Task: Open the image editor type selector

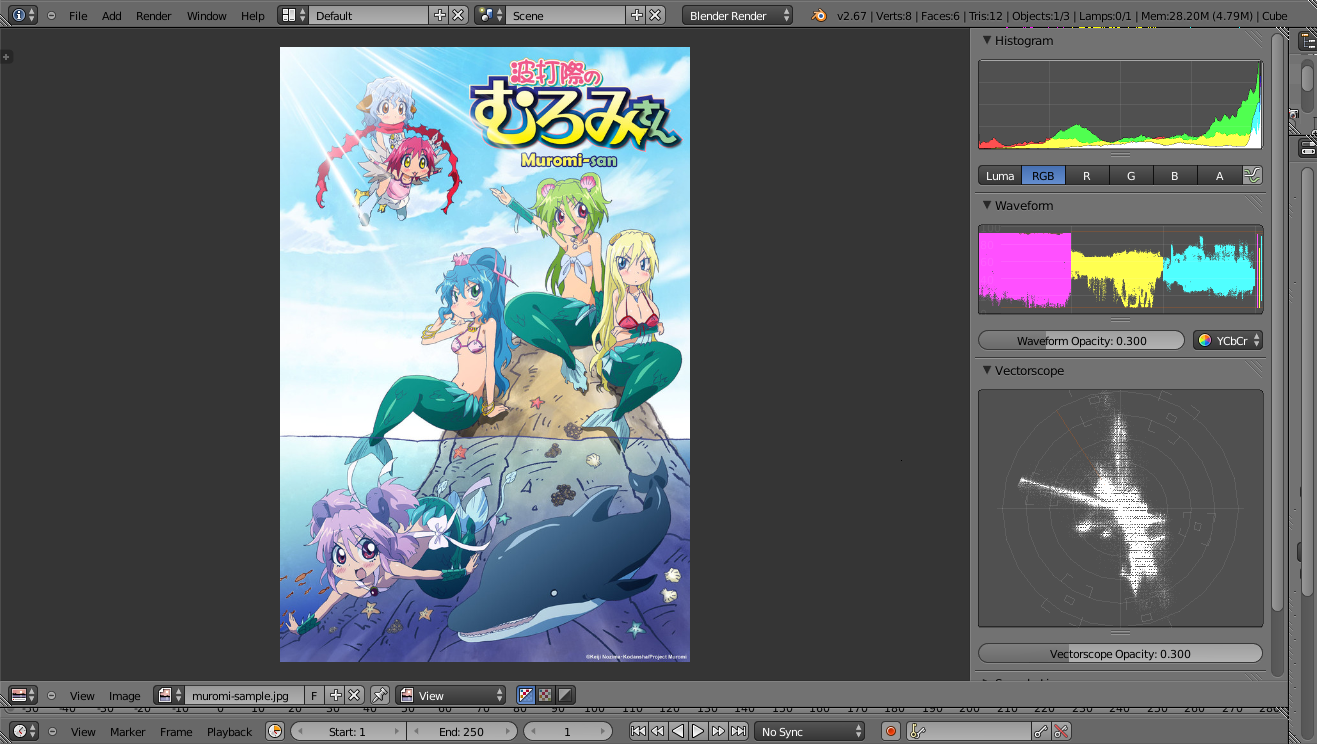Action: 24,695
